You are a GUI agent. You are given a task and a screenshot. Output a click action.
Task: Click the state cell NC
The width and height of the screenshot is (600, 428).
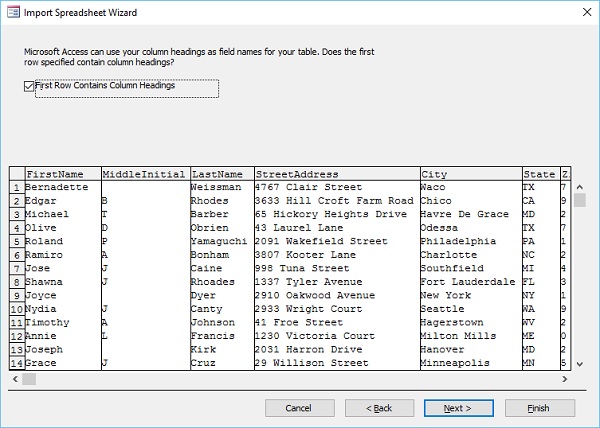pos(541,255)
